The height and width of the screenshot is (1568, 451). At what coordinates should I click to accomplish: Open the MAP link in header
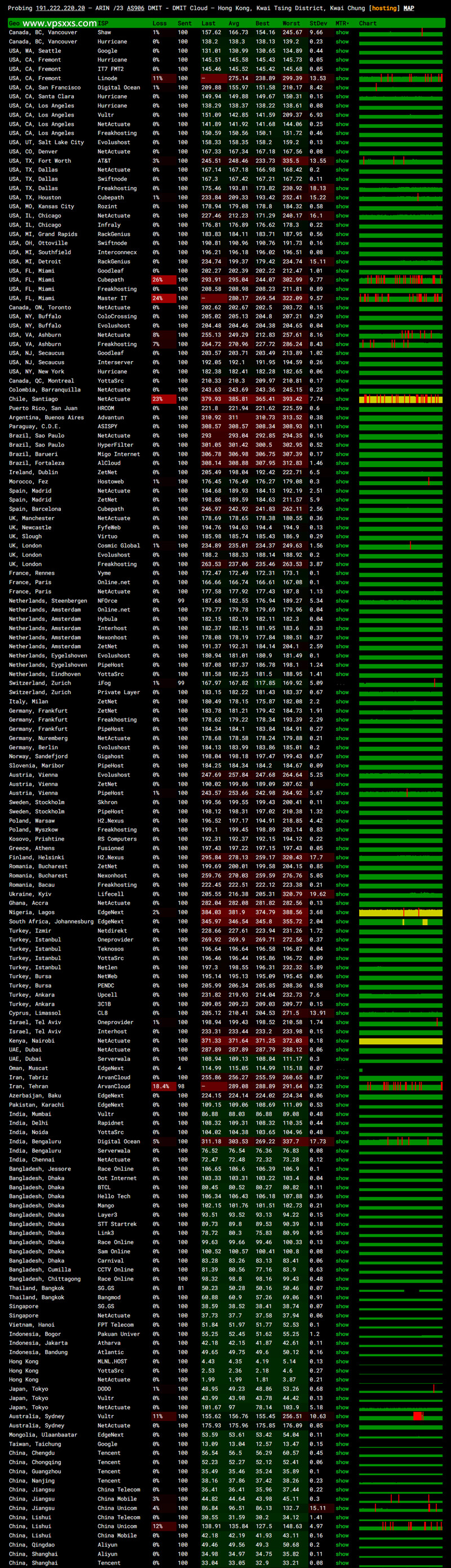[408, 8]
